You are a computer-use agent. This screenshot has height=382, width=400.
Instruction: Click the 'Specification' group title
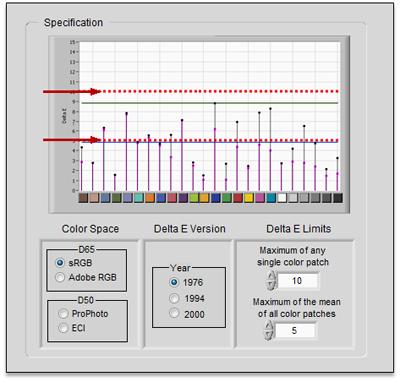[x=73, y=23]
